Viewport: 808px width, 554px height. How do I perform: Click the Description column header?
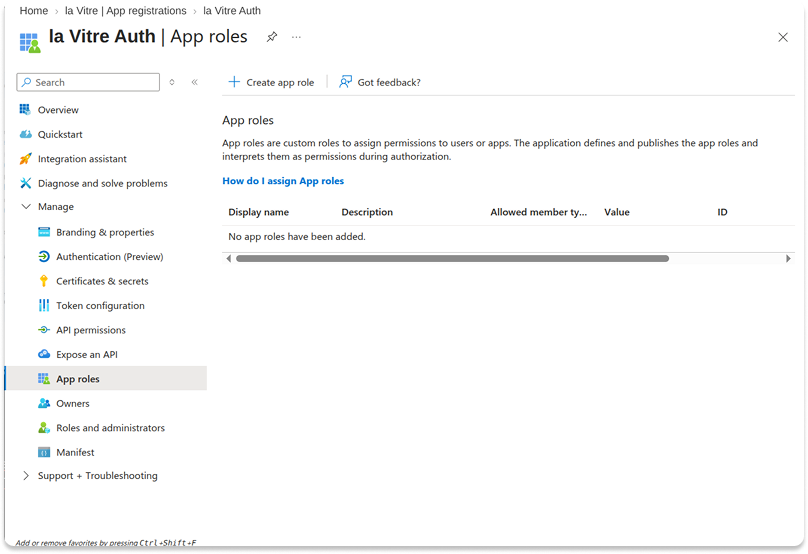tap(367, 212)
